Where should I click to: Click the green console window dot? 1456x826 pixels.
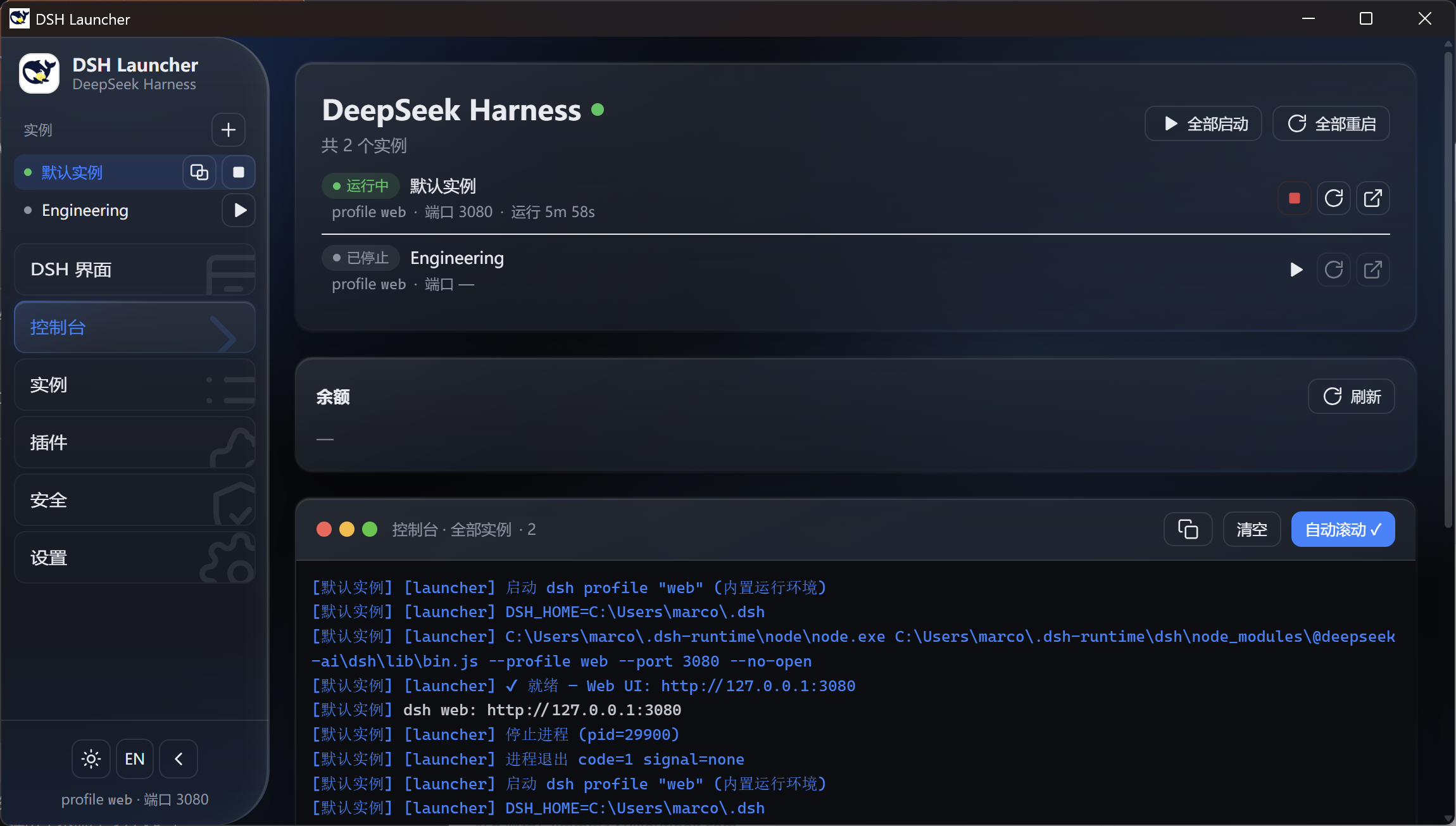[x=370, y=529]
